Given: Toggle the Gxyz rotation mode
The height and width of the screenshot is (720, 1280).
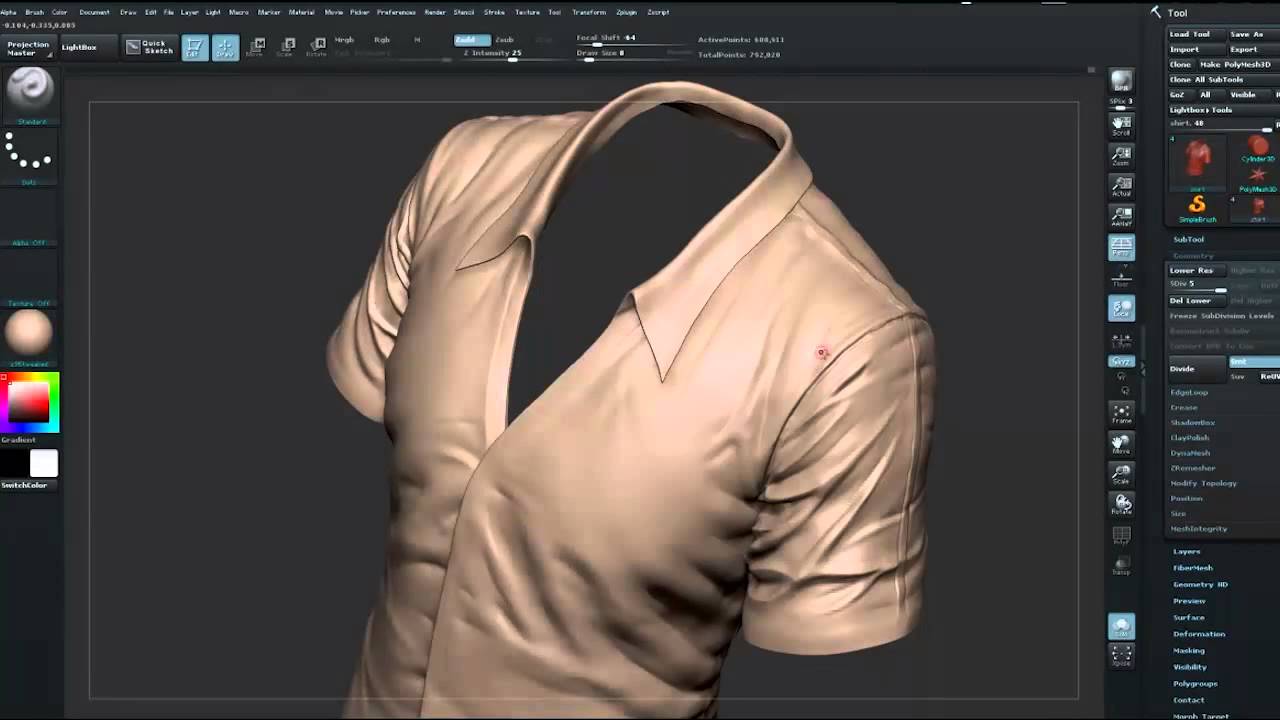Looking at the screenshot, I should pos(1121,361).
